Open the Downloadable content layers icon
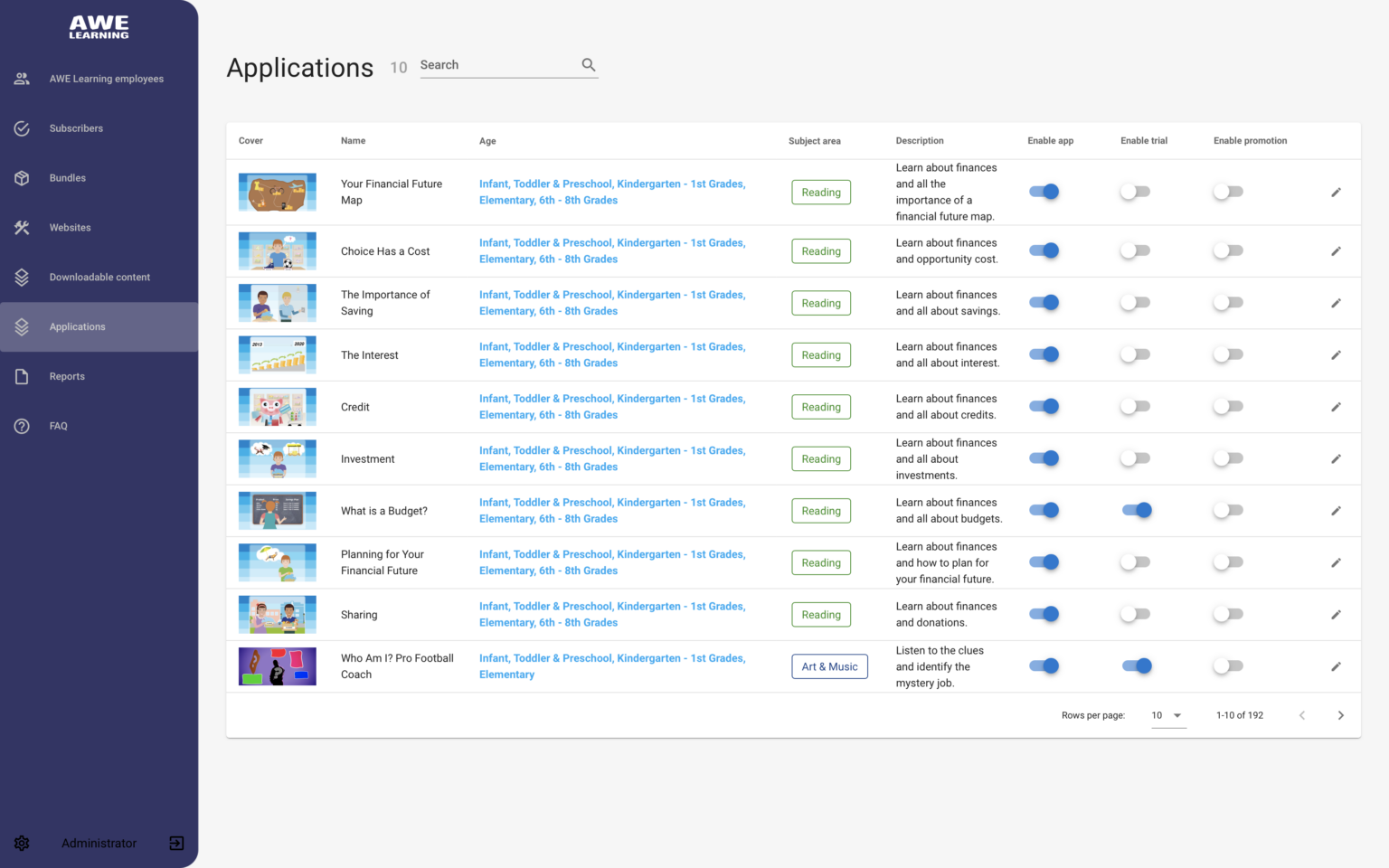 coord(22,277)
